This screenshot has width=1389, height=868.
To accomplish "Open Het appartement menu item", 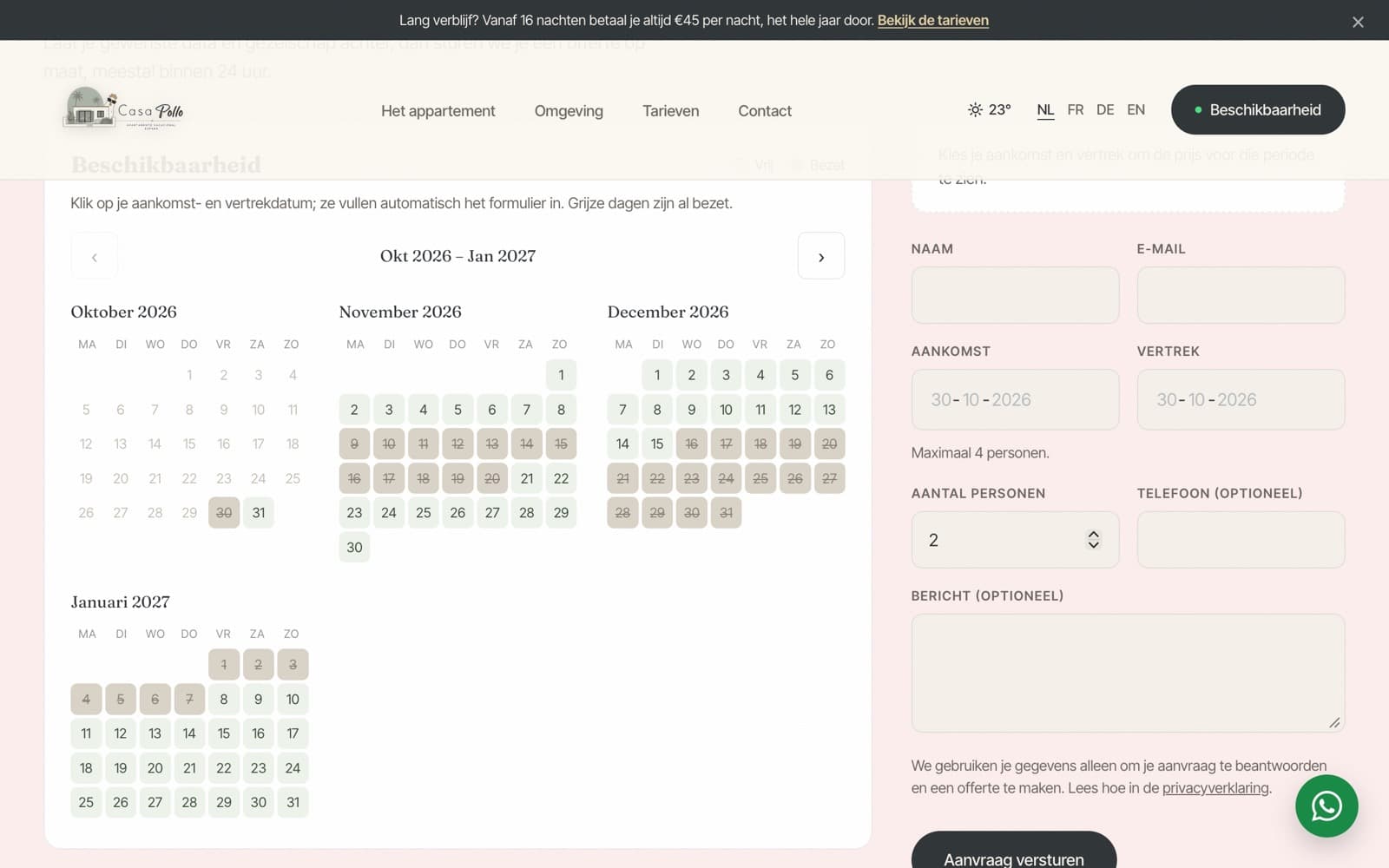I will pyautogui.click(x=438, y=110).
